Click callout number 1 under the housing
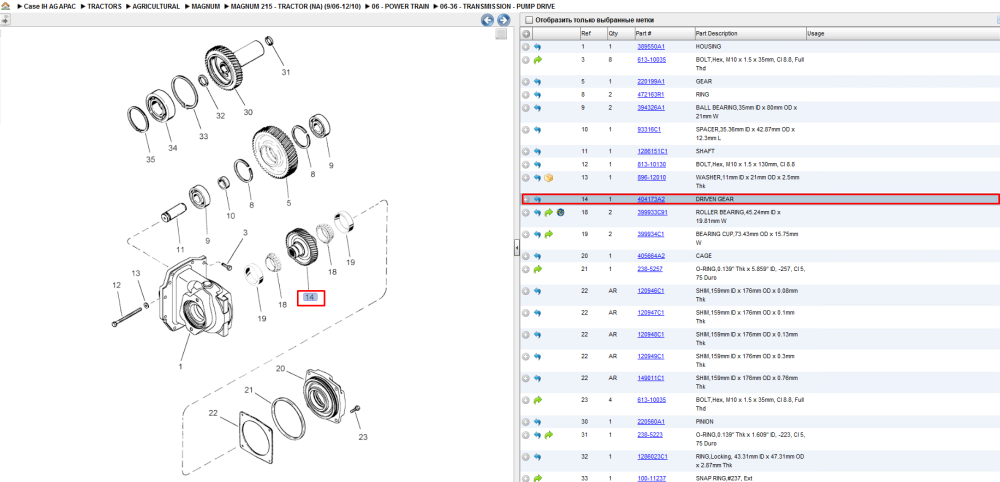This screenshot has width=1000, height=482. pos(180,367)
